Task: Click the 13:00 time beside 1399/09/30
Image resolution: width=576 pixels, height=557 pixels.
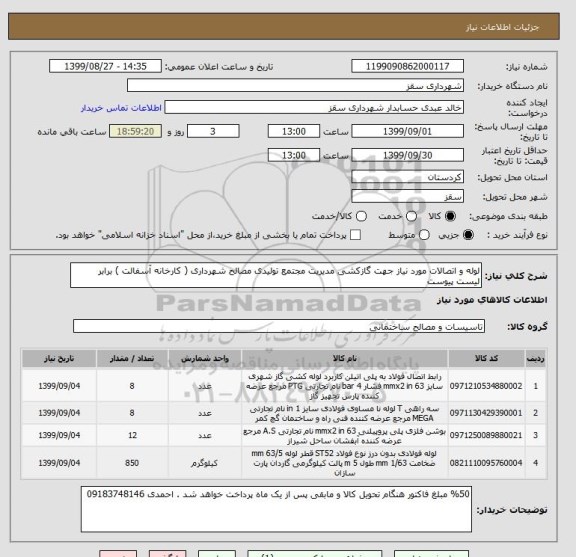Action: [x=294, y=155]
